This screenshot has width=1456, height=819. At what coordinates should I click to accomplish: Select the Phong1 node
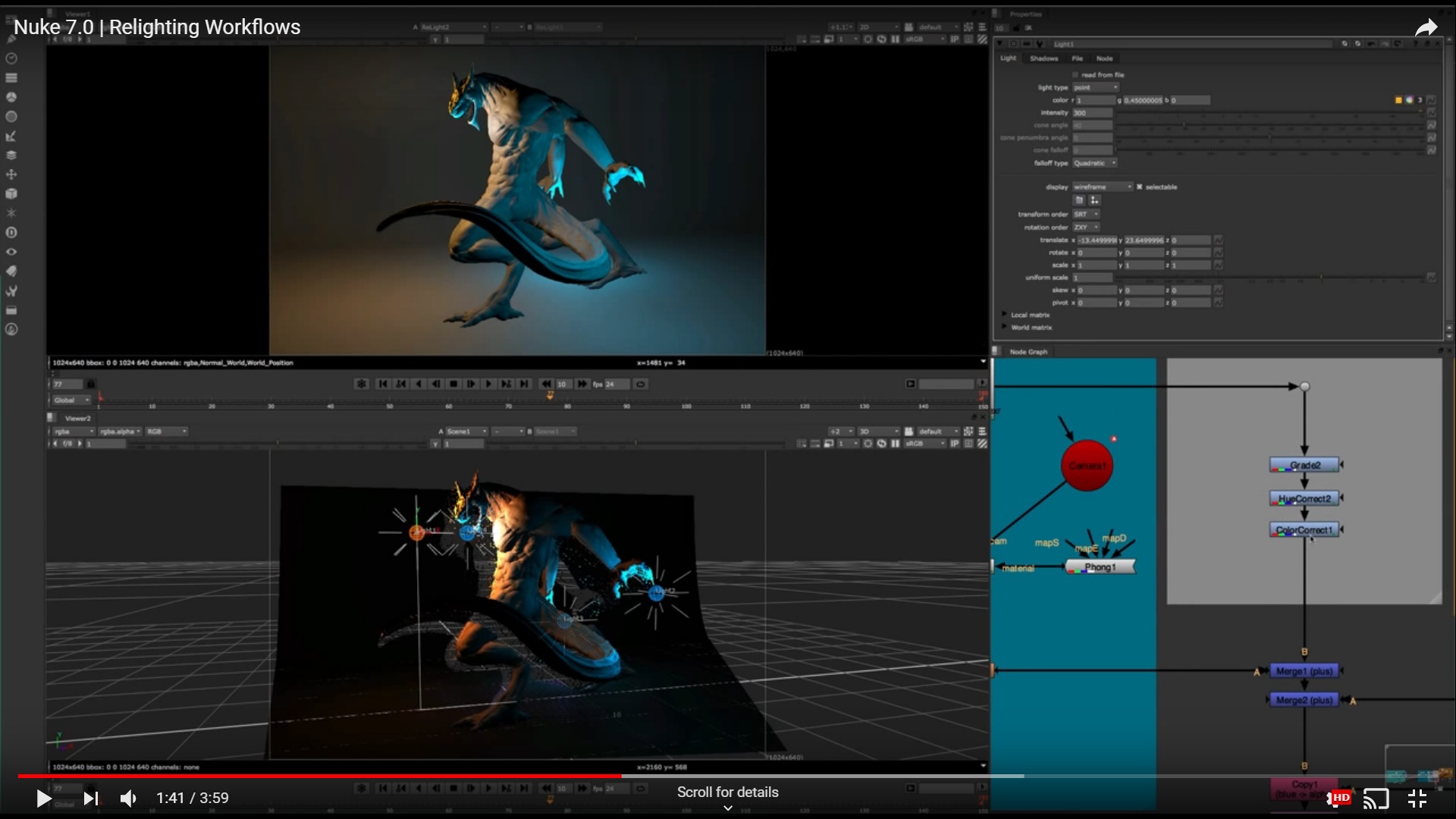pyautogui.click(x=1100, y=566)
